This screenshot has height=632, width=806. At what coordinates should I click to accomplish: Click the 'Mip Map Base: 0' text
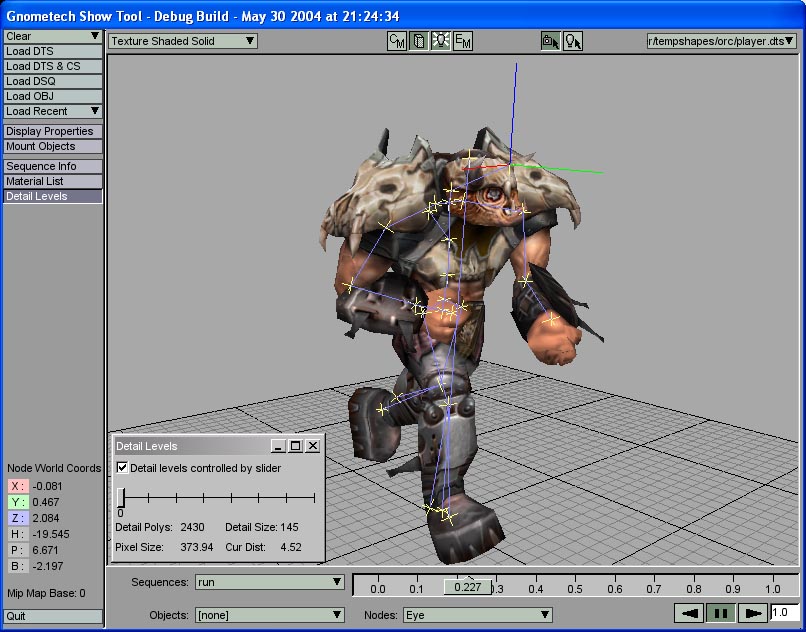(x=46, y=593)
